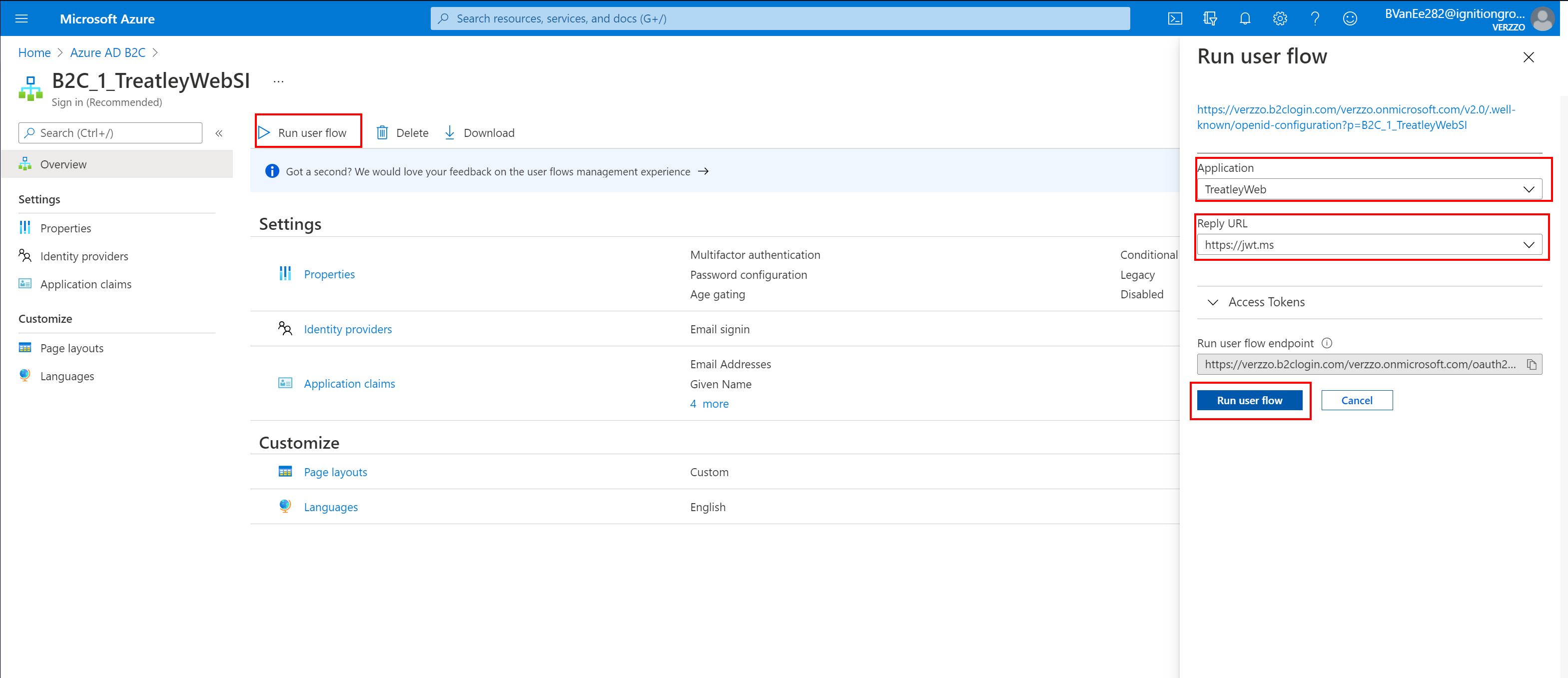Open Cloud Shell icon in top bar
Screen dimensions: 1568x678
(x=1175, y=19)
